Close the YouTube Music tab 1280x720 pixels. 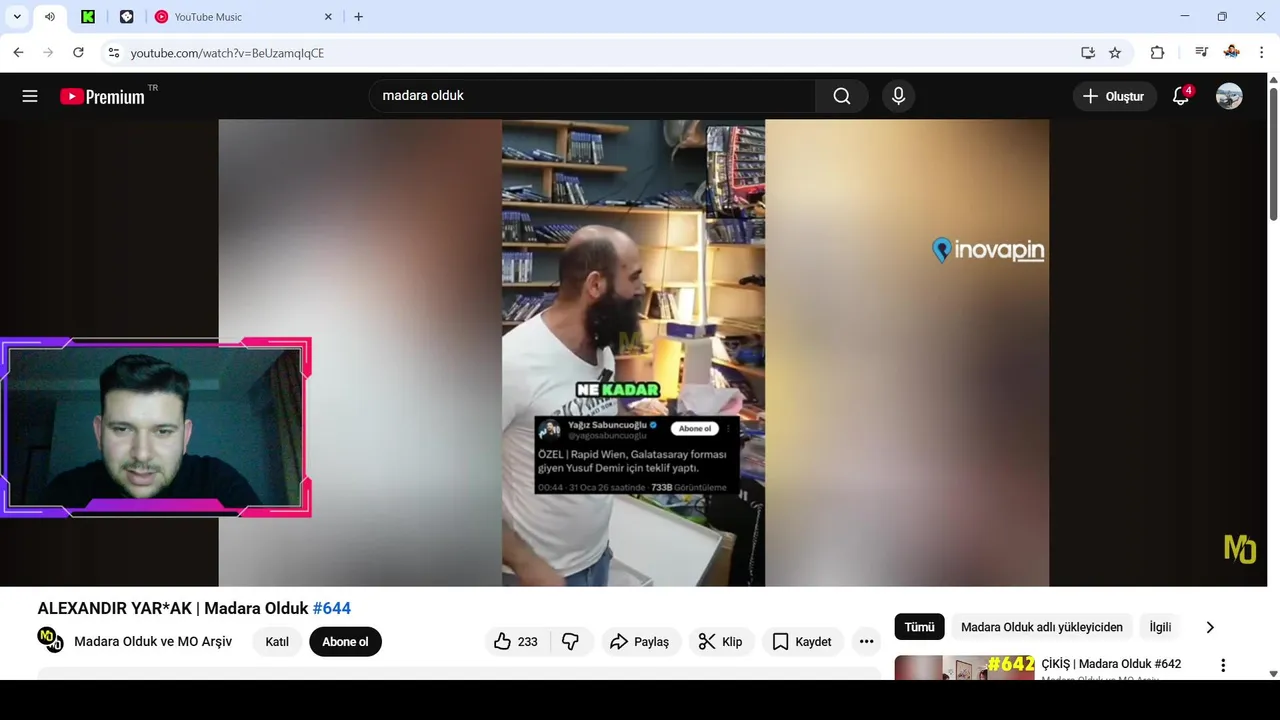point(328,17)
